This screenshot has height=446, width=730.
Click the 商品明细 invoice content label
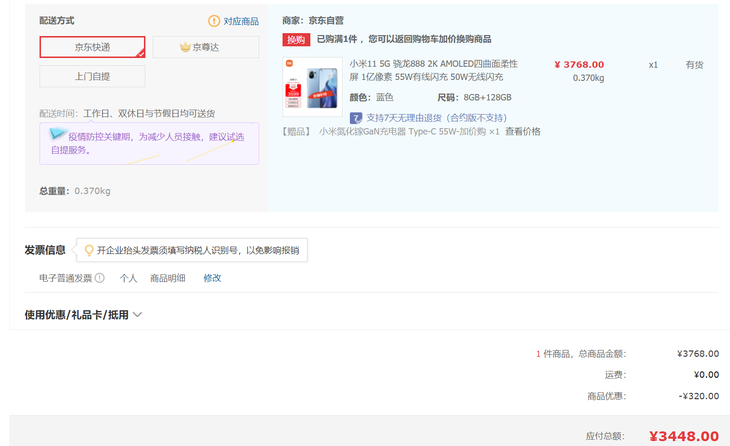pyautogui.click(x=167, y=278)
